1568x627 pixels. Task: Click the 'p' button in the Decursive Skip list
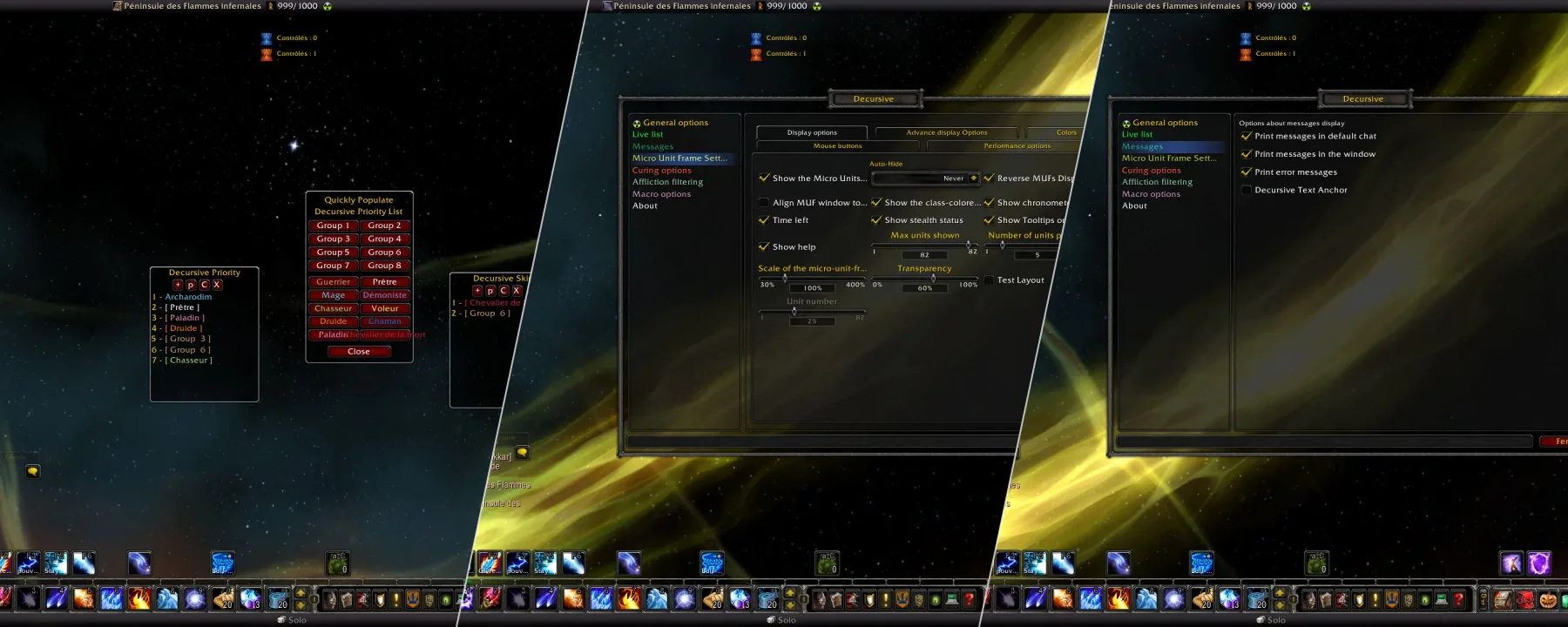(x=490, y=291)
